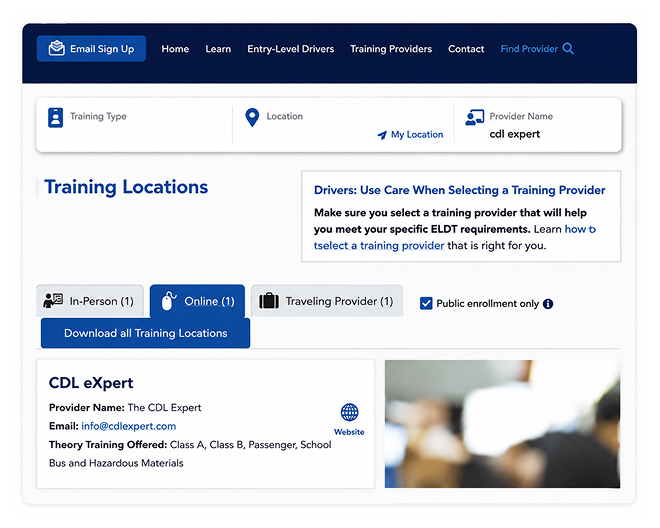Open the Contact page
Viewport: 660px width, 528px height.
466,49
